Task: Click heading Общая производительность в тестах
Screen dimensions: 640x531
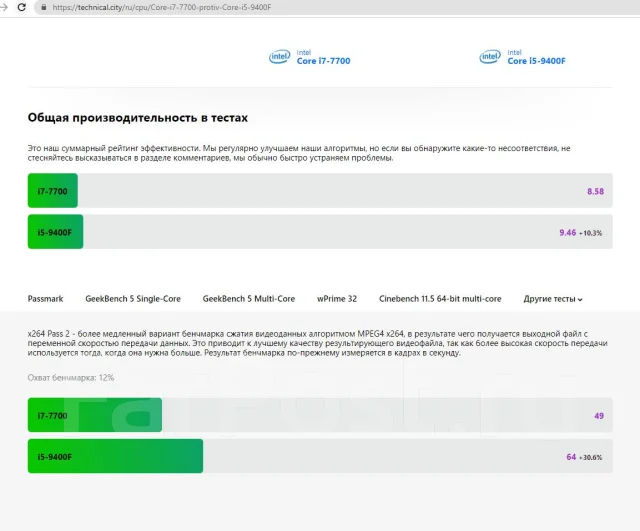Action: point(138,118)
